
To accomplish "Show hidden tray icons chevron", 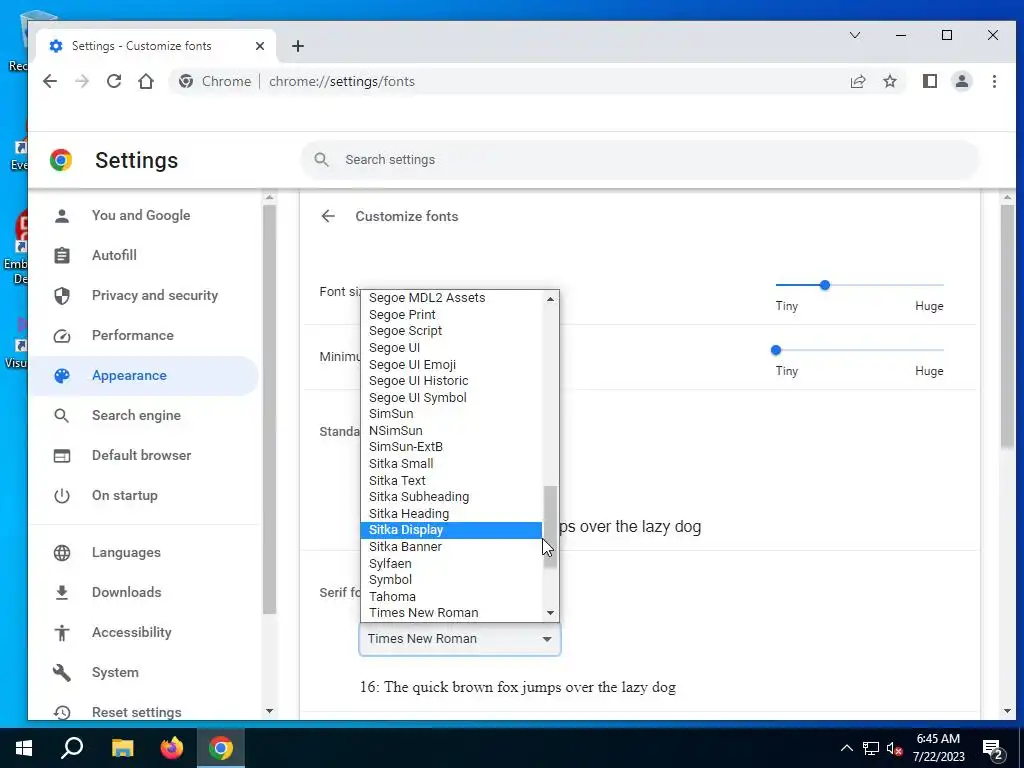I will (846, 748).
